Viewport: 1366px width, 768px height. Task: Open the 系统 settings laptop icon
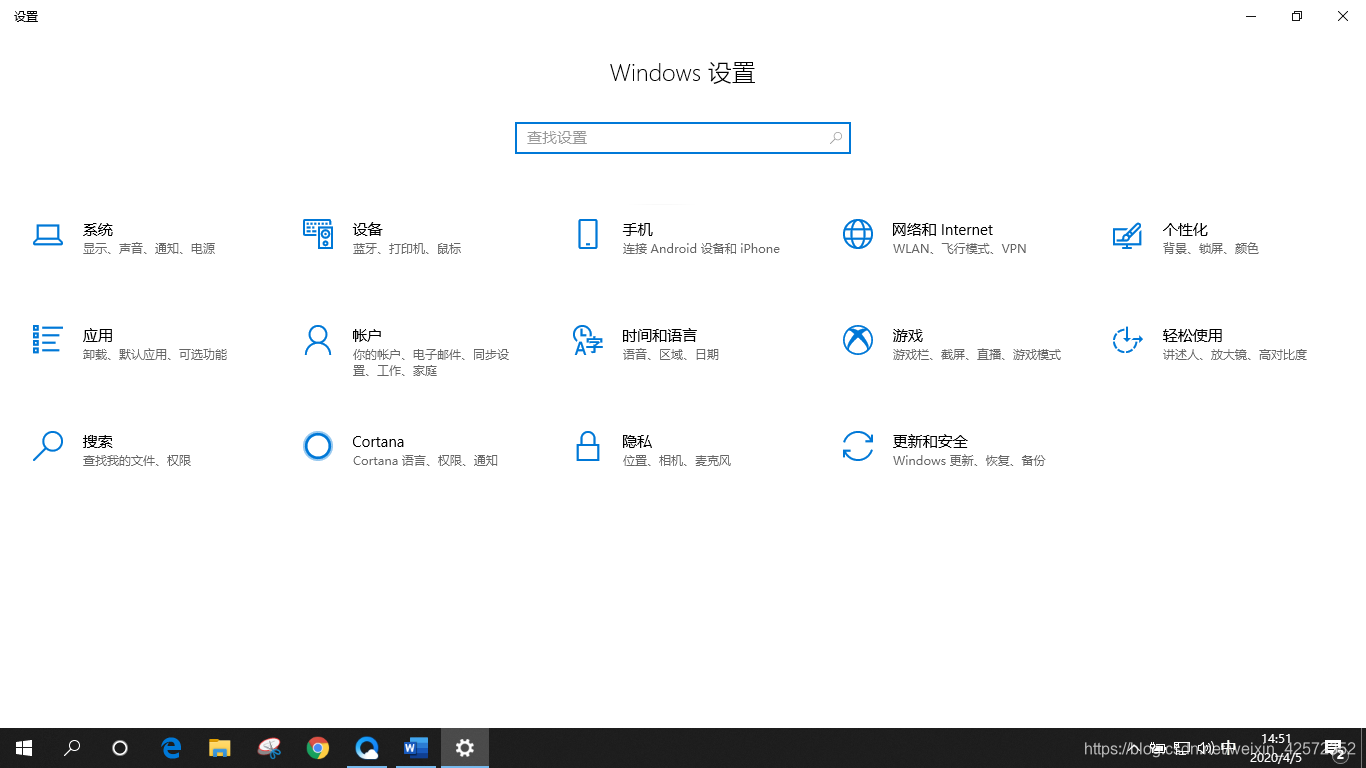48,234
